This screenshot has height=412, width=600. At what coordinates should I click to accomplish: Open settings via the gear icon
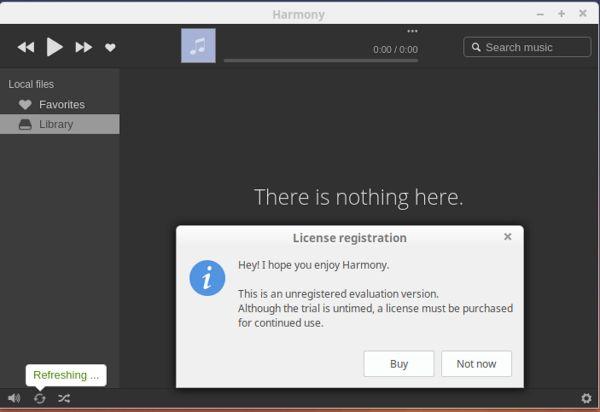tap(586, 398)
